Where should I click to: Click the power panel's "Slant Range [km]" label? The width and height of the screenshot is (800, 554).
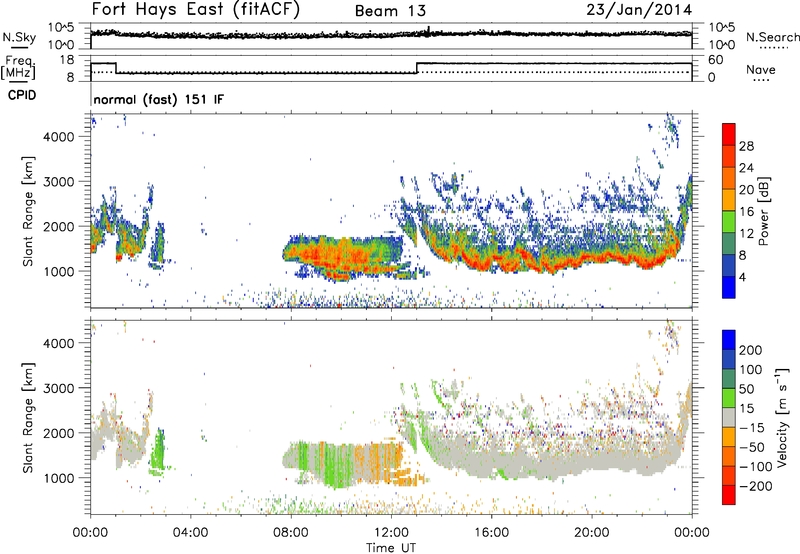tap(28, 211)
